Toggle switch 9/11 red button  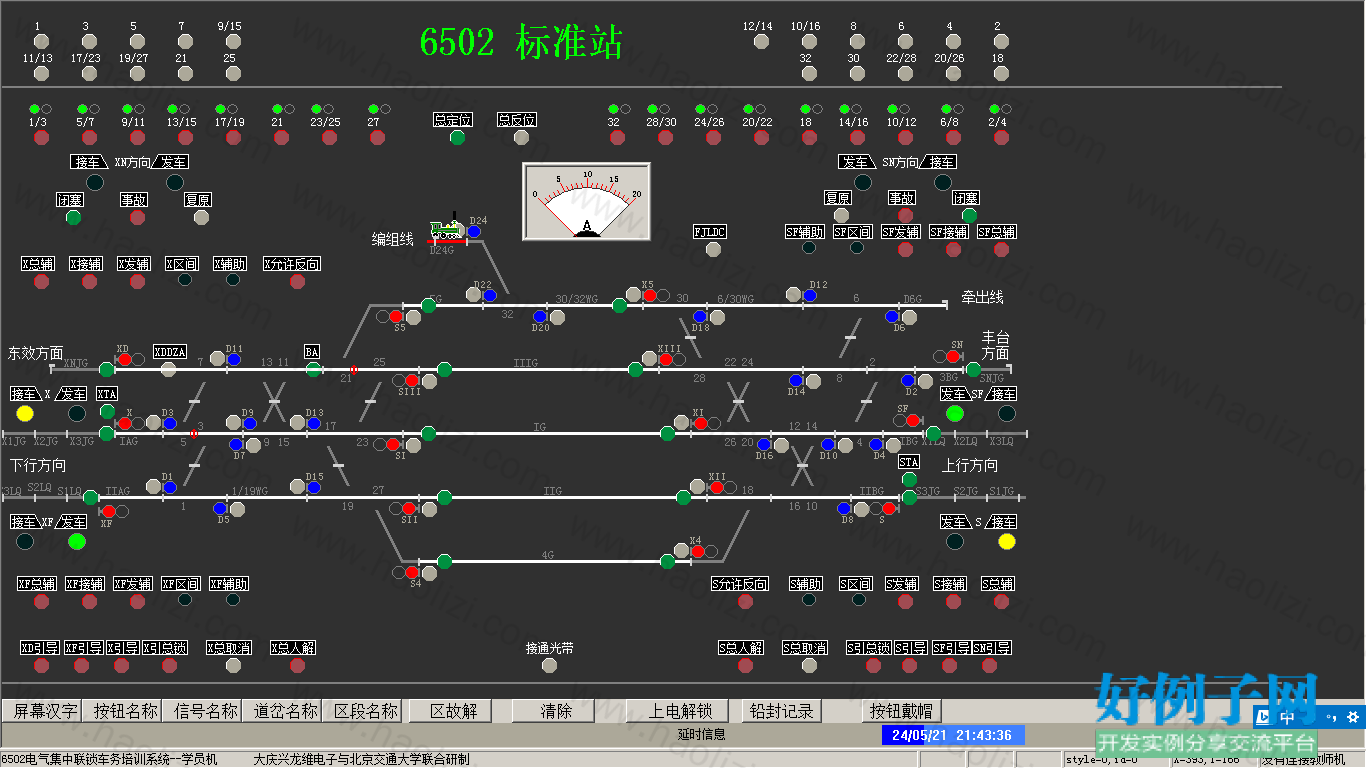pos(137,137)
